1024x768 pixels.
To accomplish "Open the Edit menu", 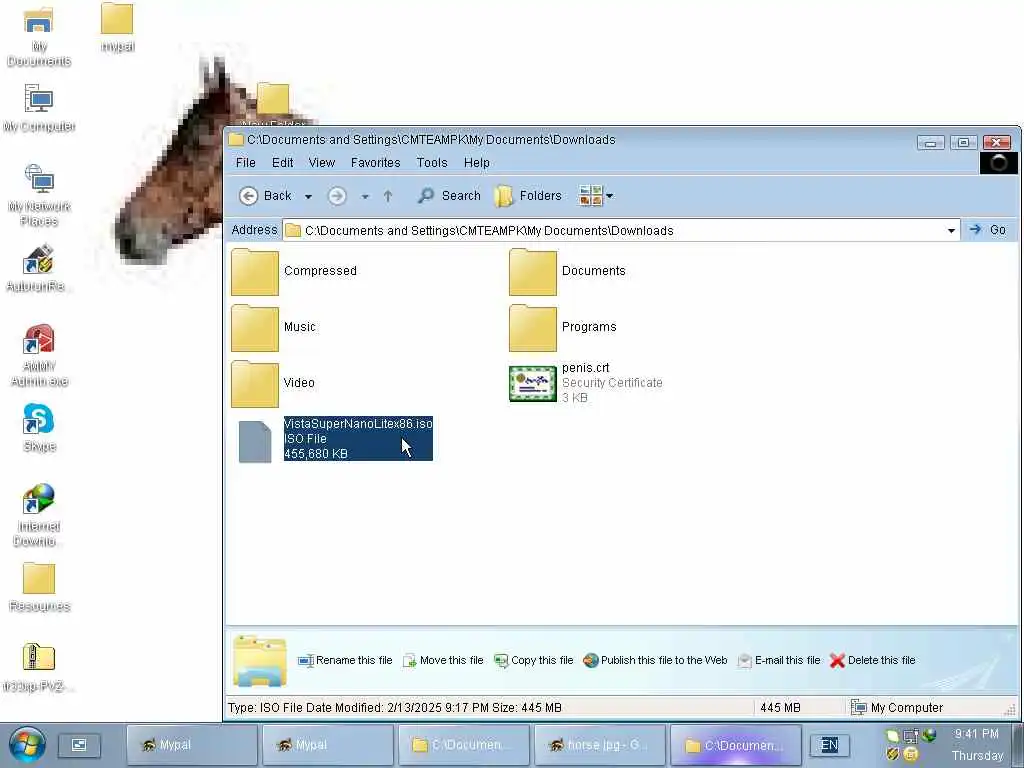I will point(282,163).
